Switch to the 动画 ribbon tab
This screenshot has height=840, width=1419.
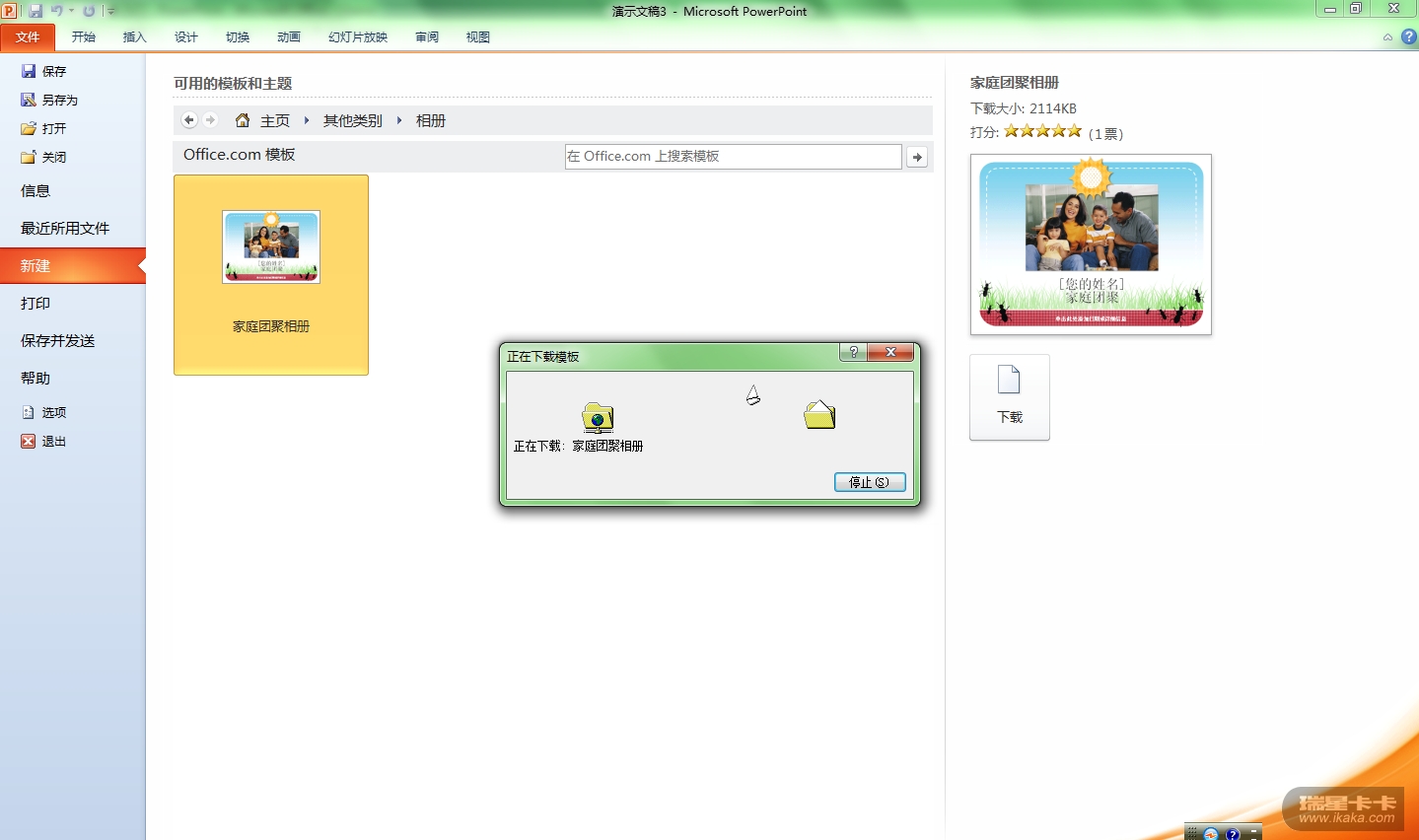[x=289, y=37]
